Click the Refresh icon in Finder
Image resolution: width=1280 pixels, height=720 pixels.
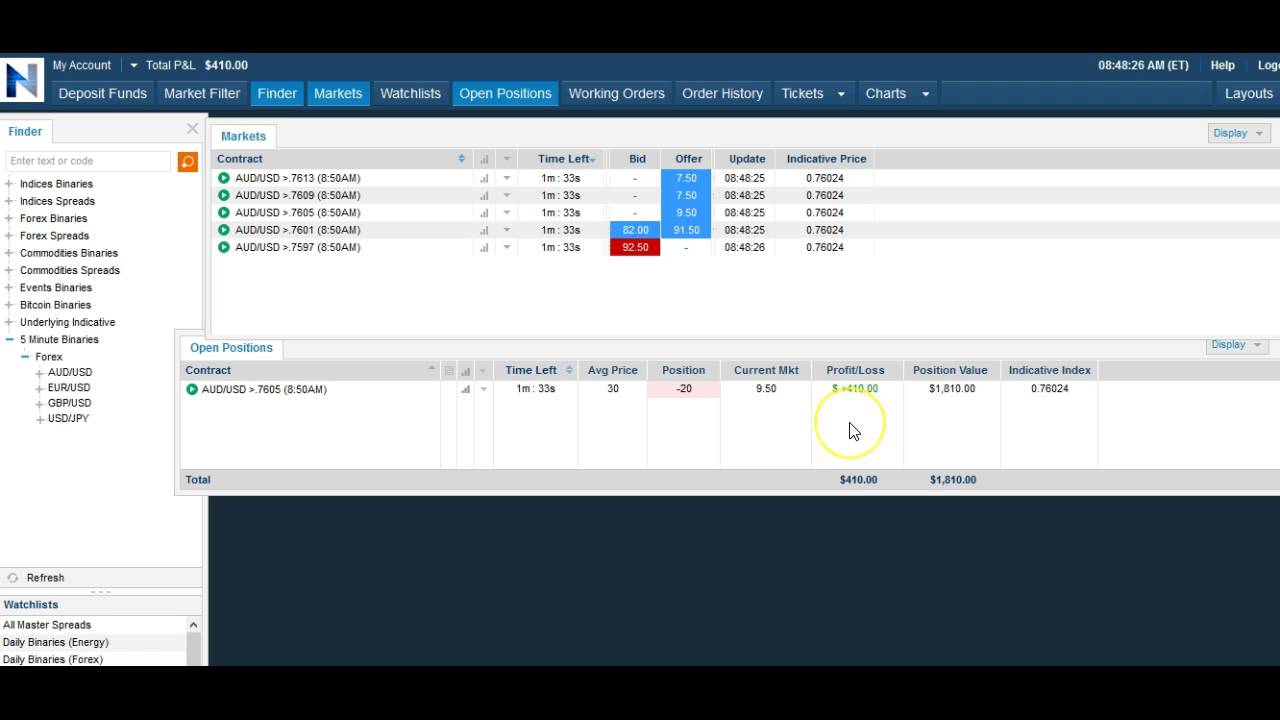(13, 578)
